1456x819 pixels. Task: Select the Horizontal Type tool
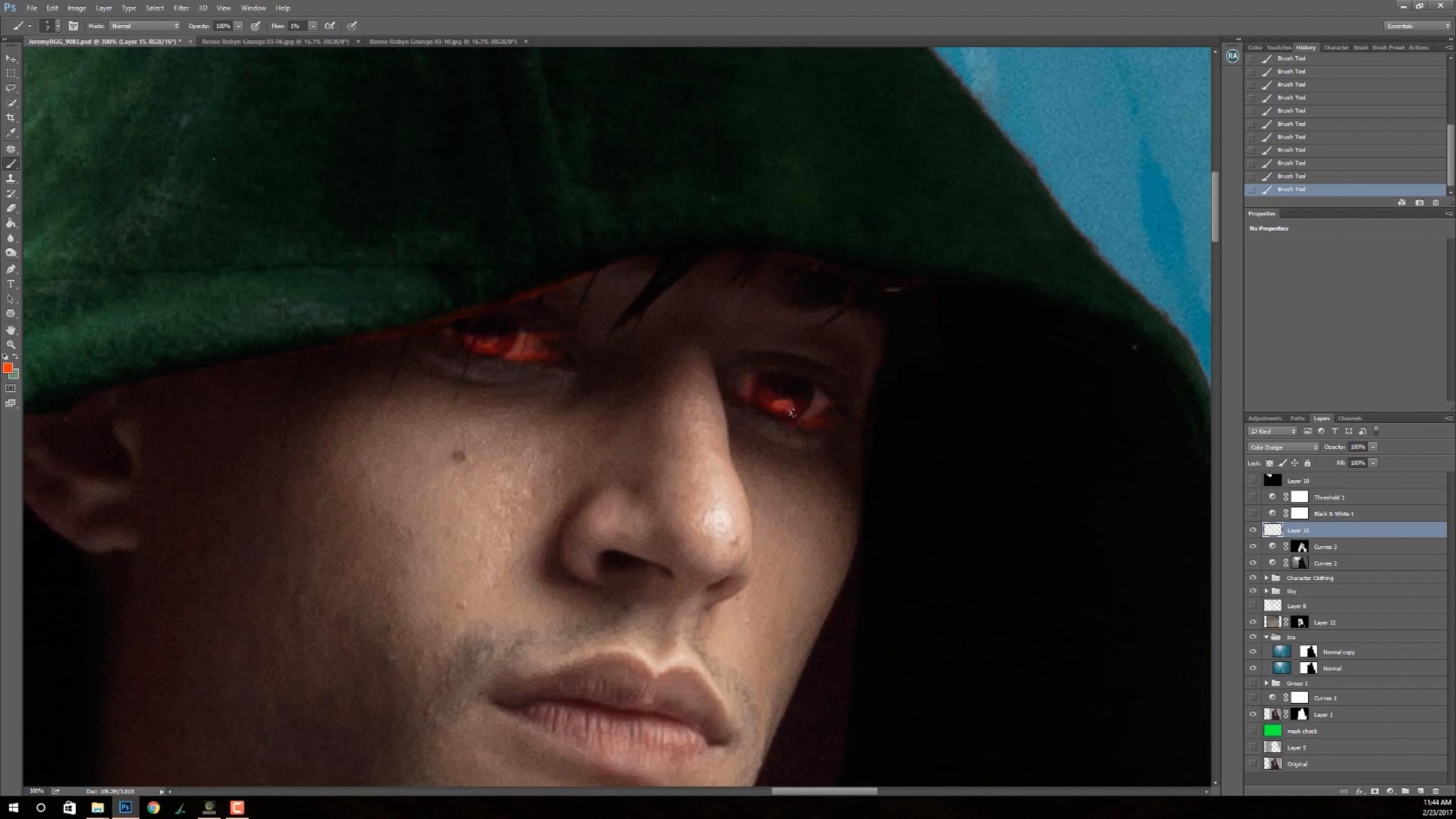(11, 284)
